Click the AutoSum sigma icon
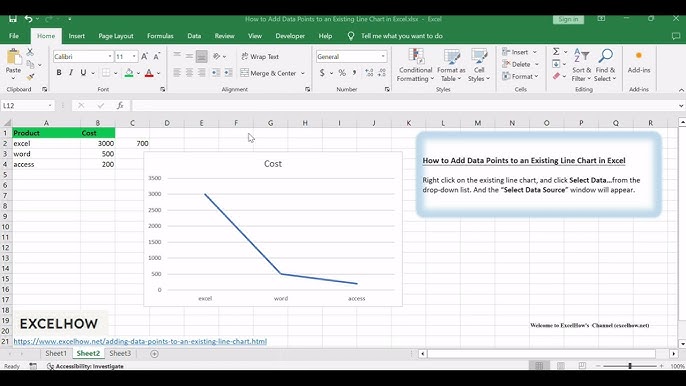Screen dimensions: 686x386 tap(556, 52)
